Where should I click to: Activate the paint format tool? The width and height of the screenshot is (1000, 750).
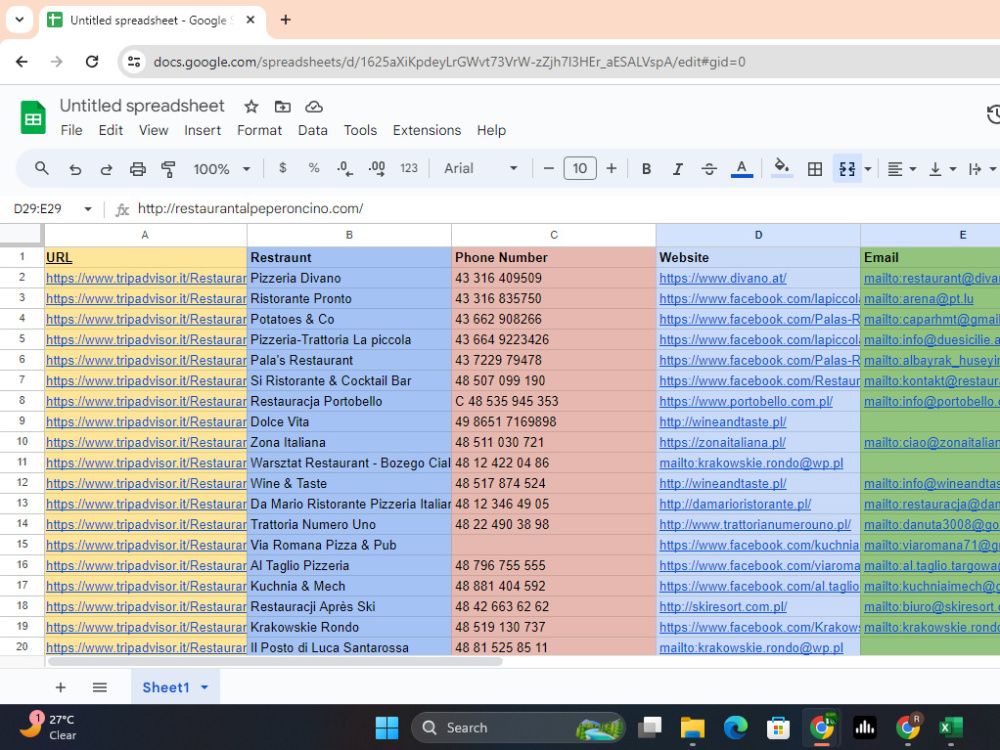(168, 169)
